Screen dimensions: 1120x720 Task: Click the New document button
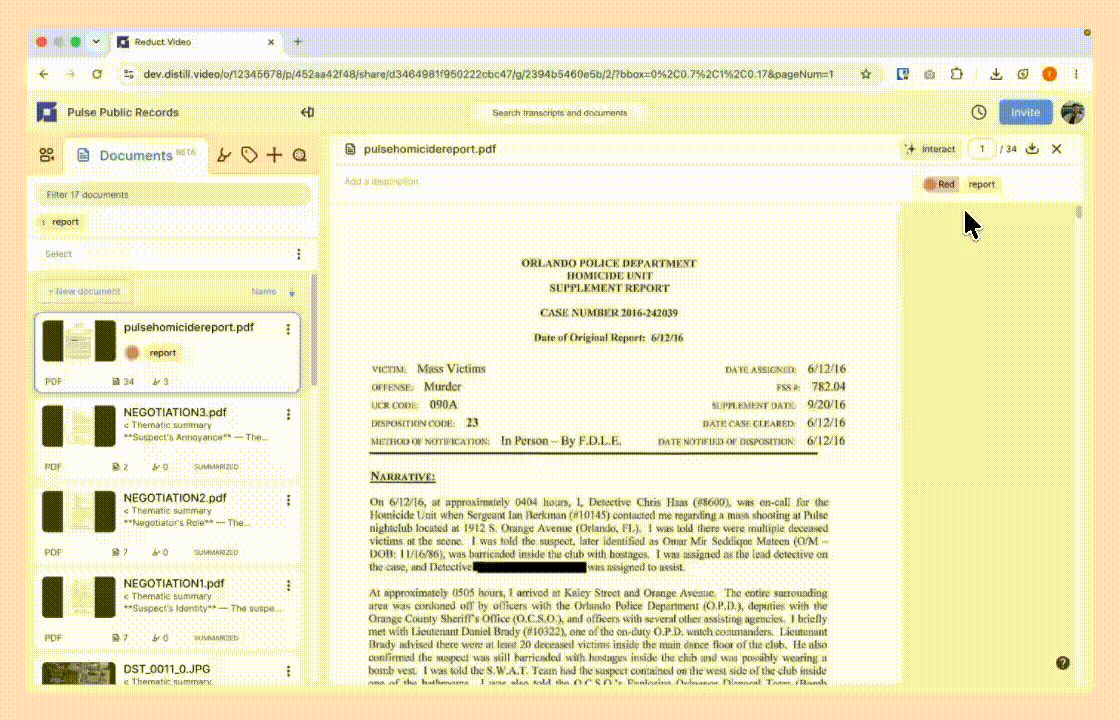click(84, 291)
